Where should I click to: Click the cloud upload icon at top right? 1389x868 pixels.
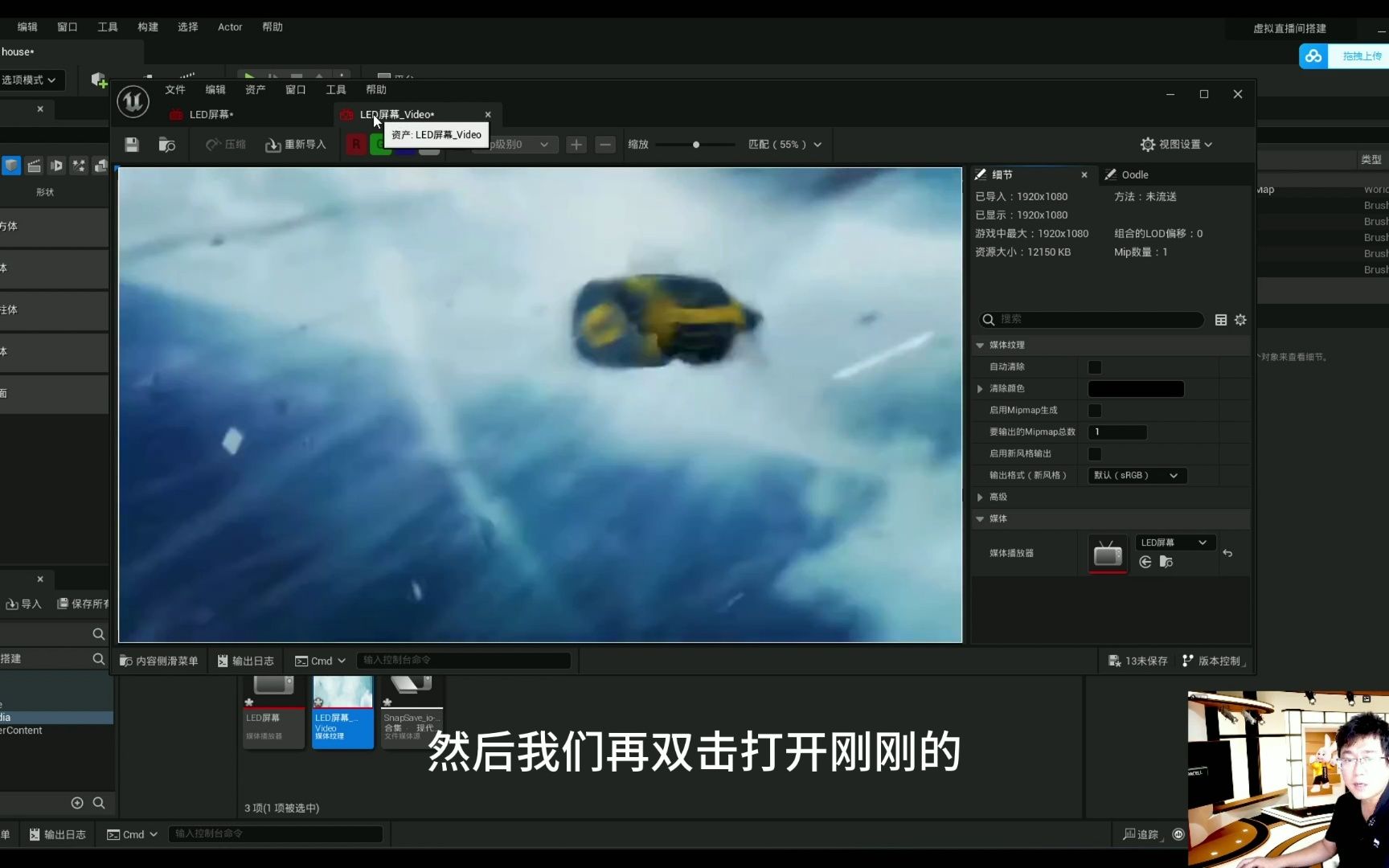(1313, 56)
